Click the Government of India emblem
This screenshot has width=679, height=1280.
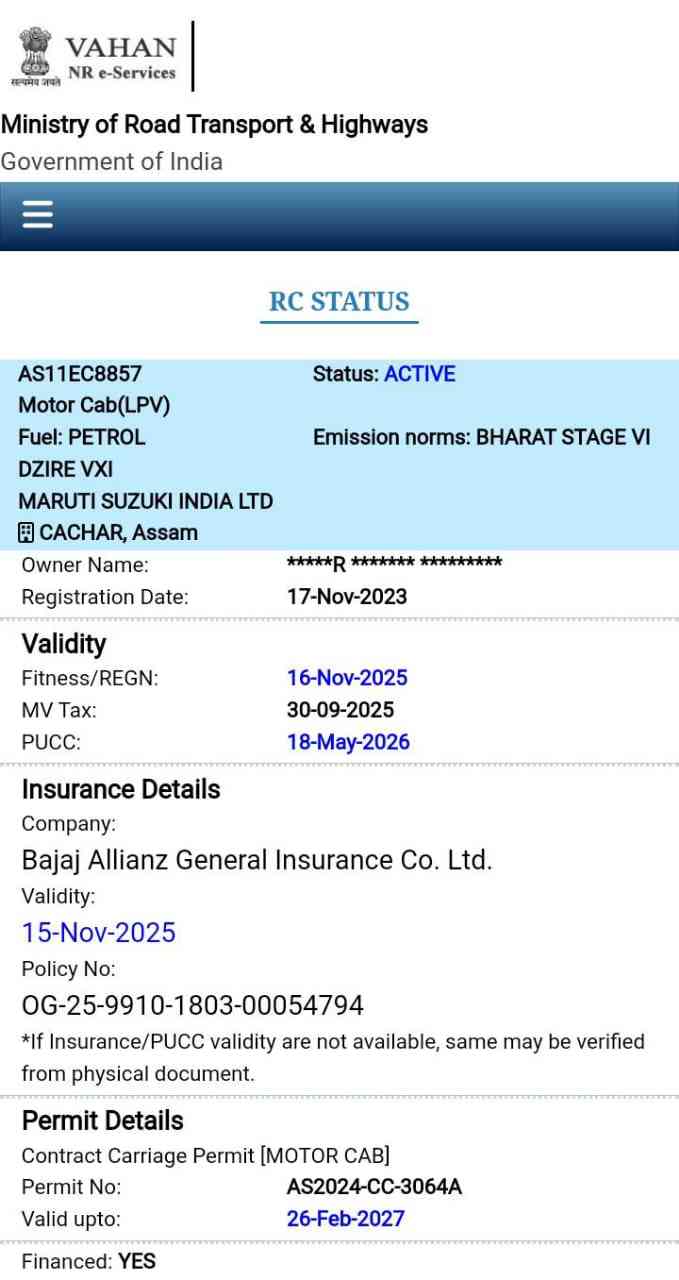34,53
